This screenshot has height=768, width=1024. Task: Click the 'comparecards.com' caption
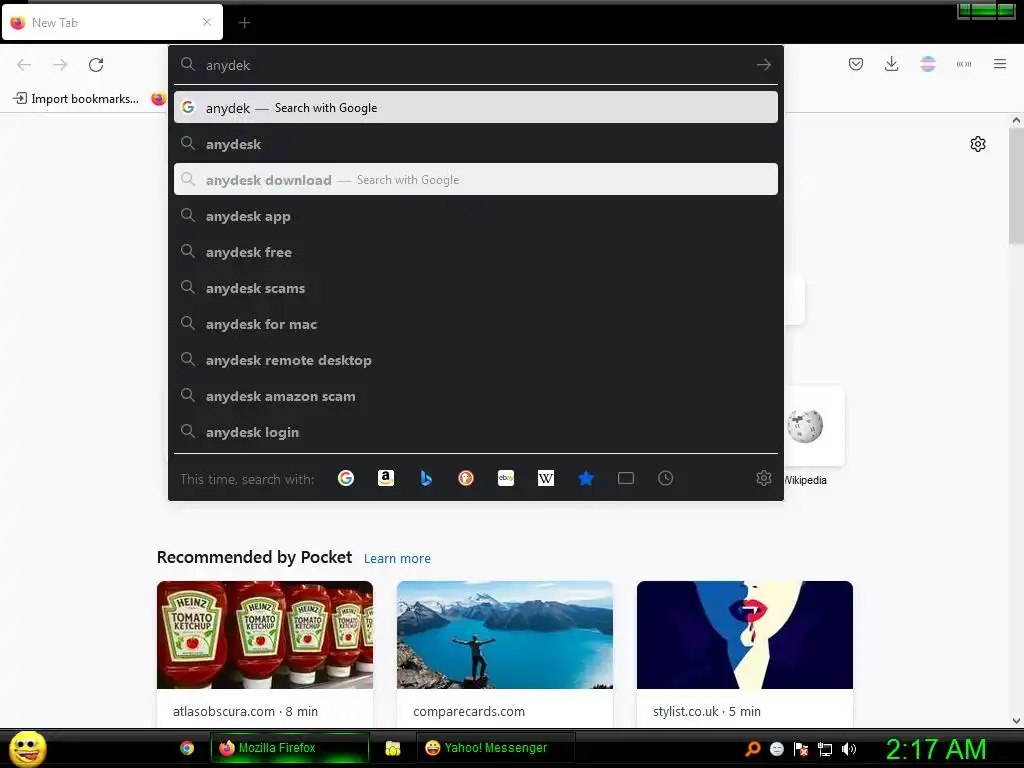469,711
